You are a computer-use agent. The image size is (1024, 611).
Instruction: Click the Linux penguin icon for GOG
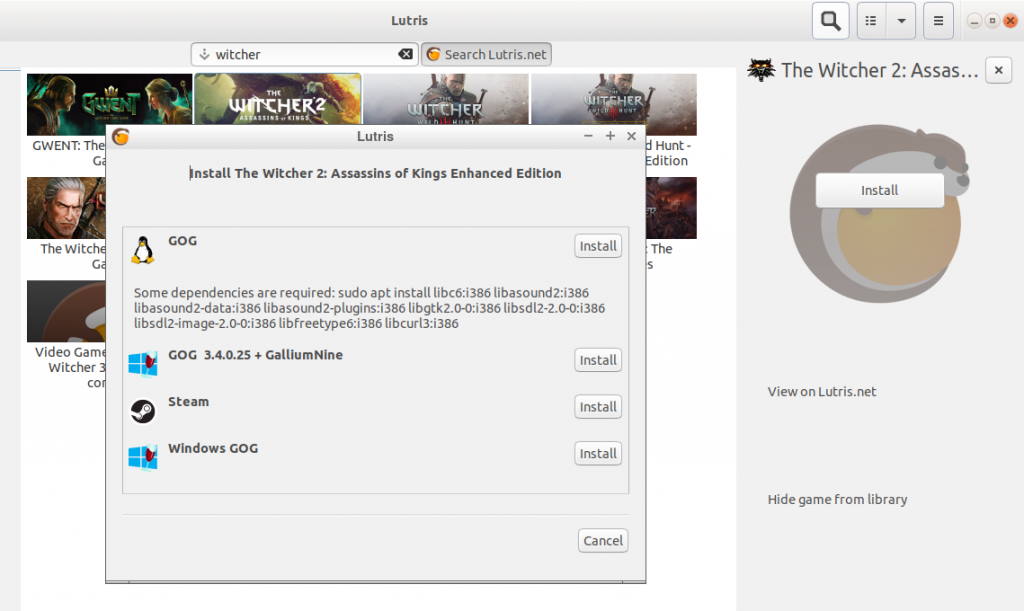coord(143,249)
